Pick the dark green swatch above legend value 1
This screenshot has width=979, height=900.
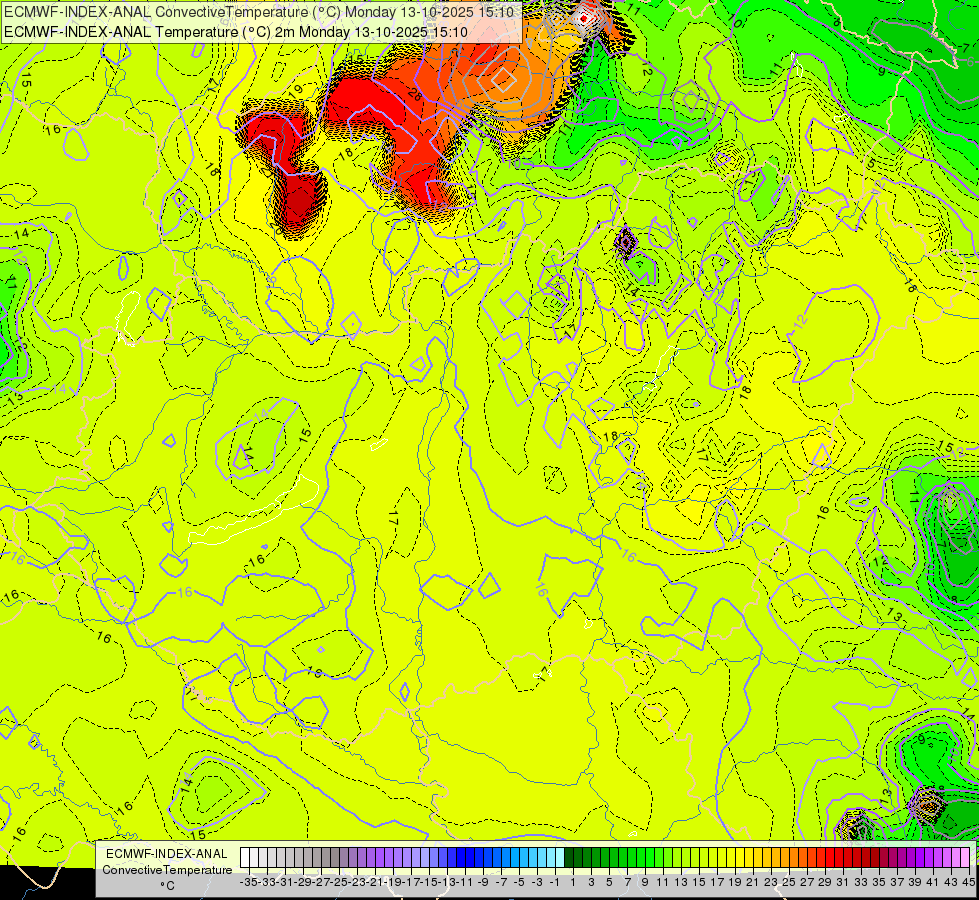pyautogui.click(x=569, y=858)
